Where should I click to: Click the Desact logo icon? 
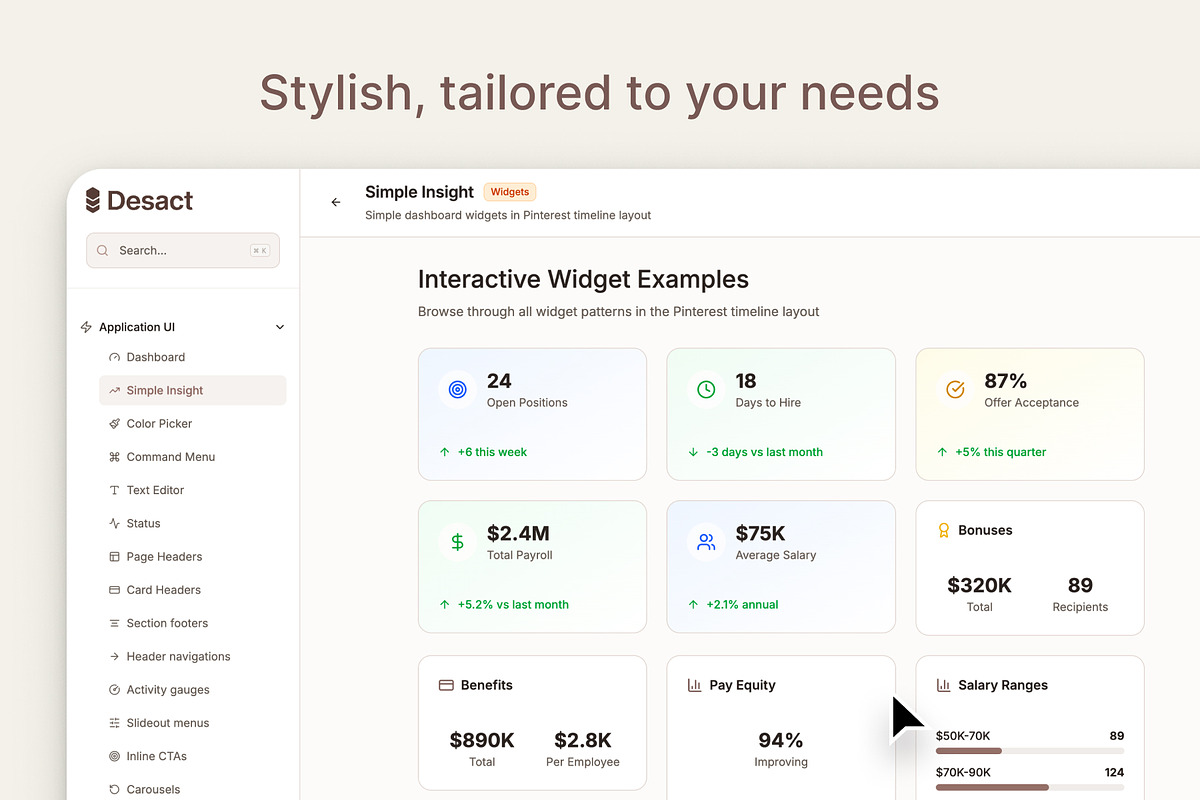point(95,200)
